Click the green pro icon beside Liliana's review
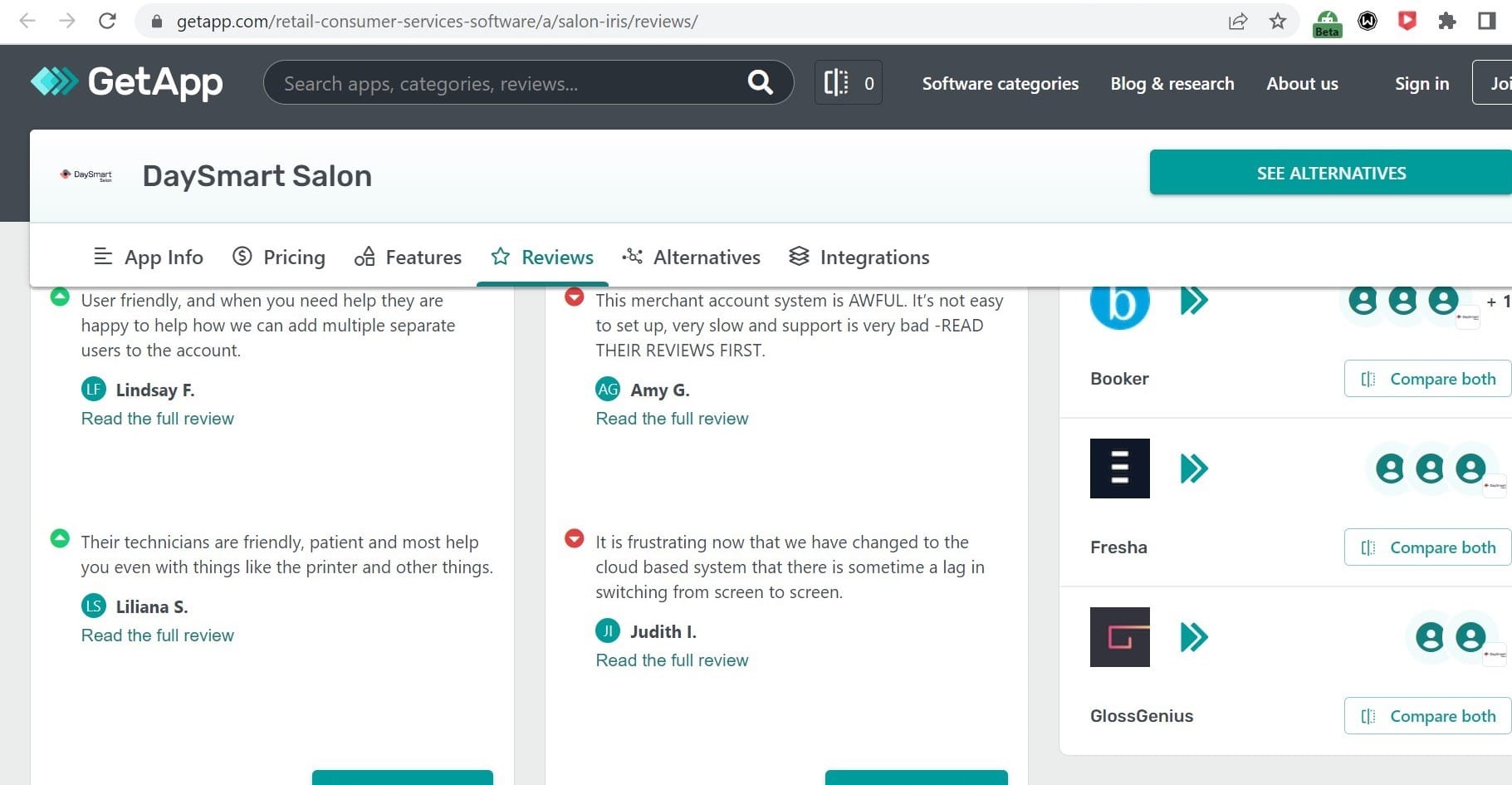This screenshot has height=785, width=1512. point(60,538)
